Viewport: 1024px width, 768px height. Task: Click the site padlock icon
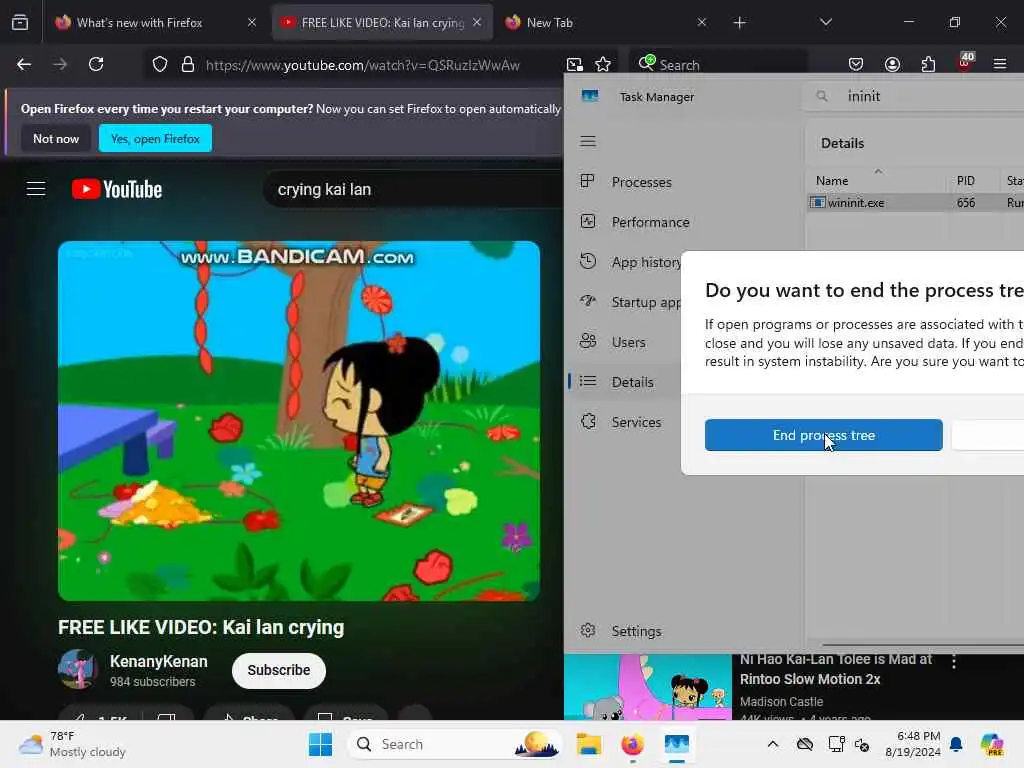coord(188,64)
